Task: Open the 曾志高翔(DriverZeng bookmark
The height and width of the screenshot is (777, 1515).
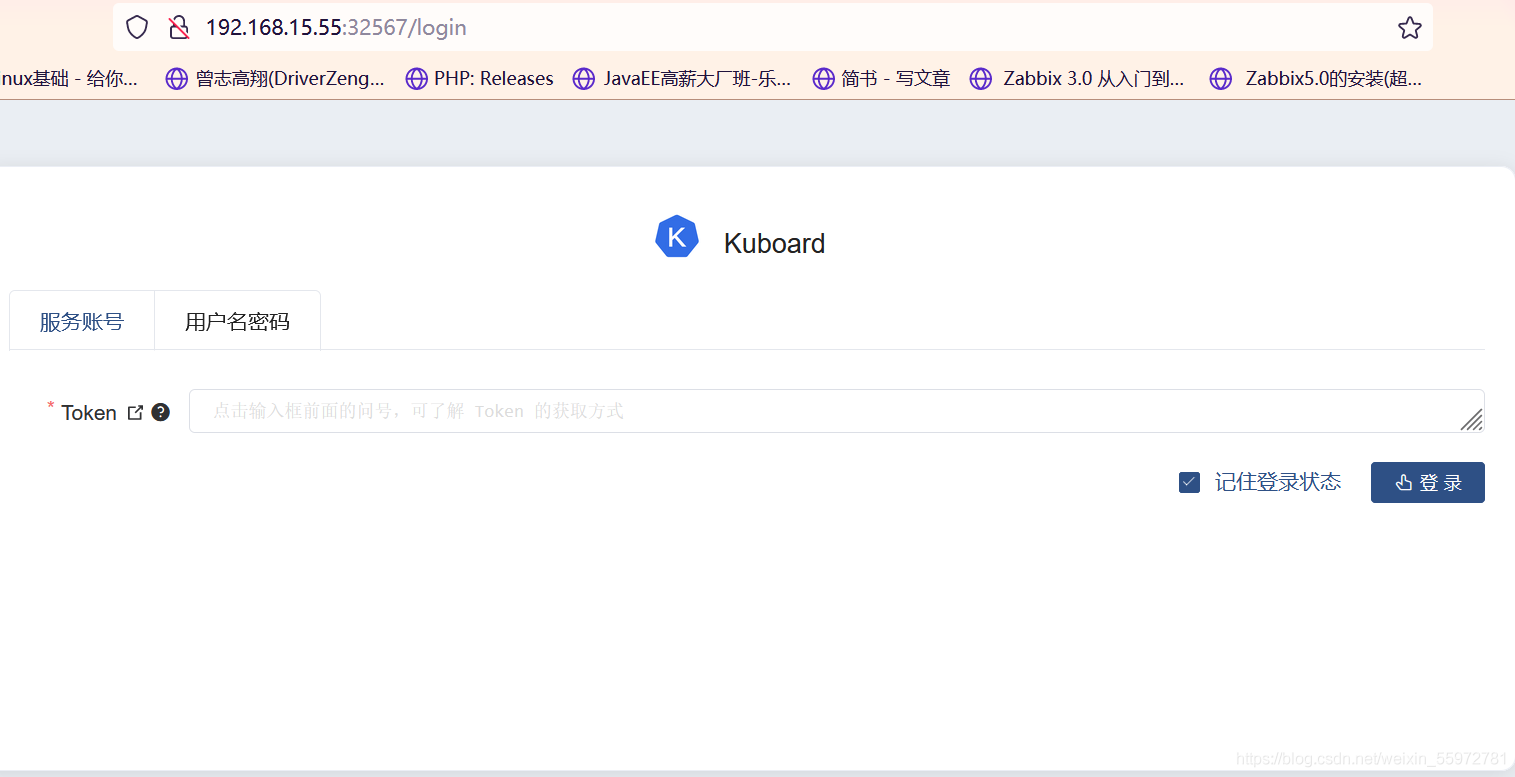Action: point(275,78)
